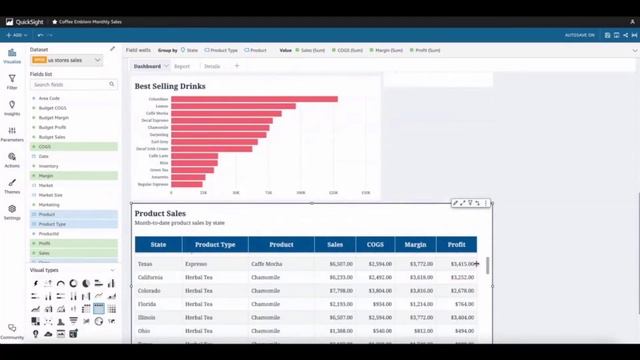Add a new sheet with plus tab

[x=237, y=66]
